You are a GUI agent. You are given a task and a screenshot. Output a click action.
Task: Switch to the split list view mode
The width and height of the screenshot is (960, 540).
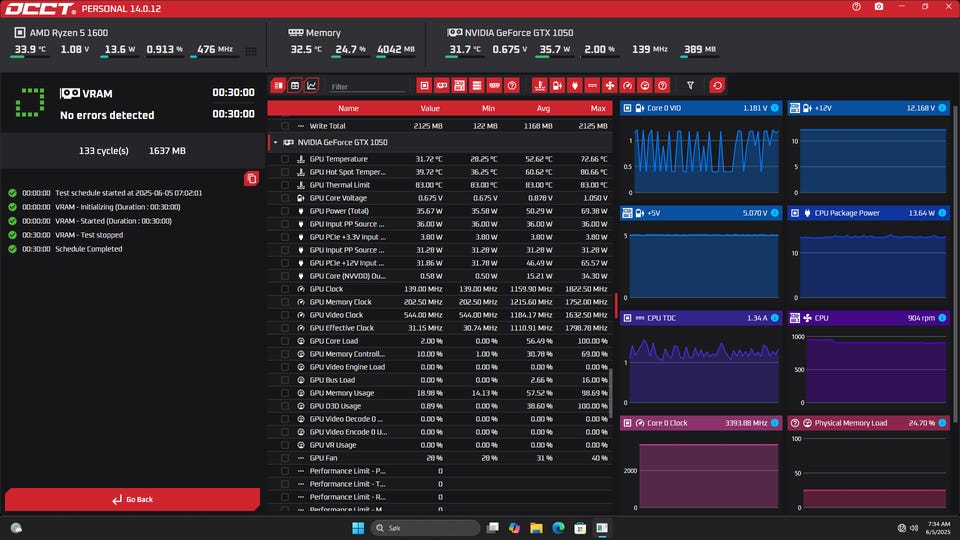pos(279,86)
